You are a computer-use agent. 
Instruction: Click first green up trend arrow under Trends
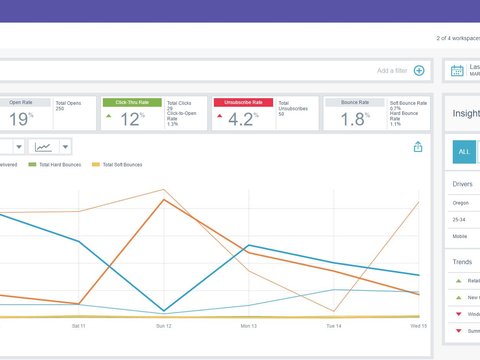point(459,281)
